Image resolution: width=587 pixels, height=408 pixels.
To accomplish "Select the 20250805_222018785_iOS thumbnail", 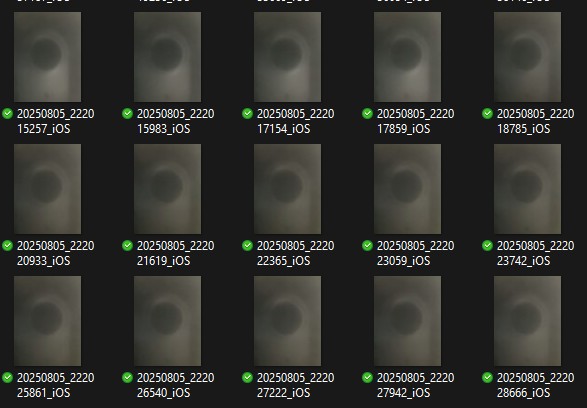I will coord(527,57).
